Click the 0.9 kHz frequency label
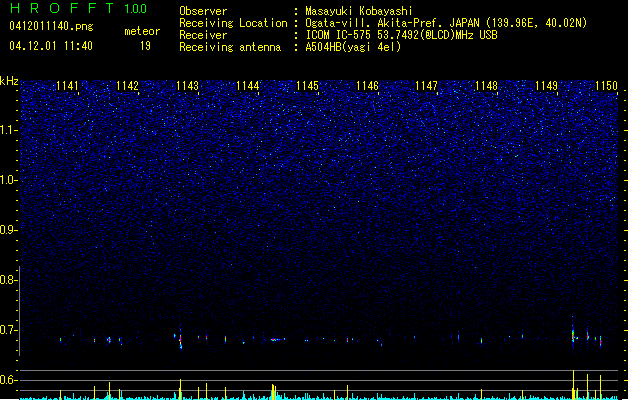629x400 pixels. pyautogui.click(x=9, y=230)
